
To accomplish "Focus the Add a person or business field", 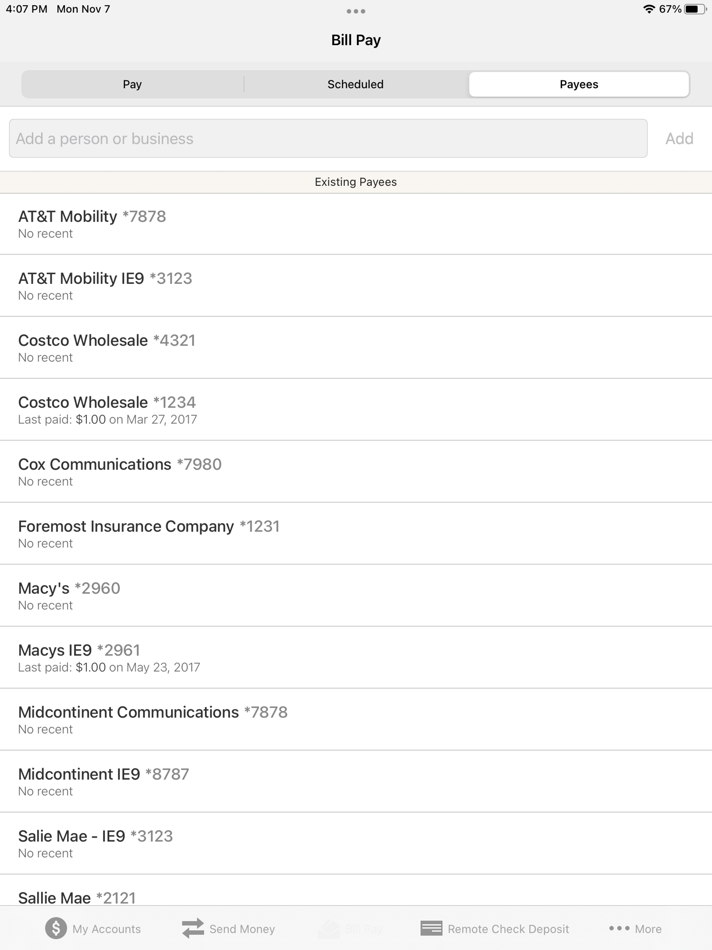I will (328, 139).
